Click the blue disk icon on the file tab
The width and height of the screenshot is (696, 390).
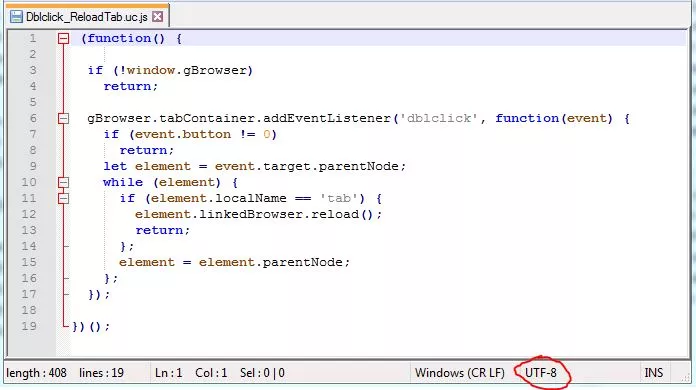pos(16,17)
